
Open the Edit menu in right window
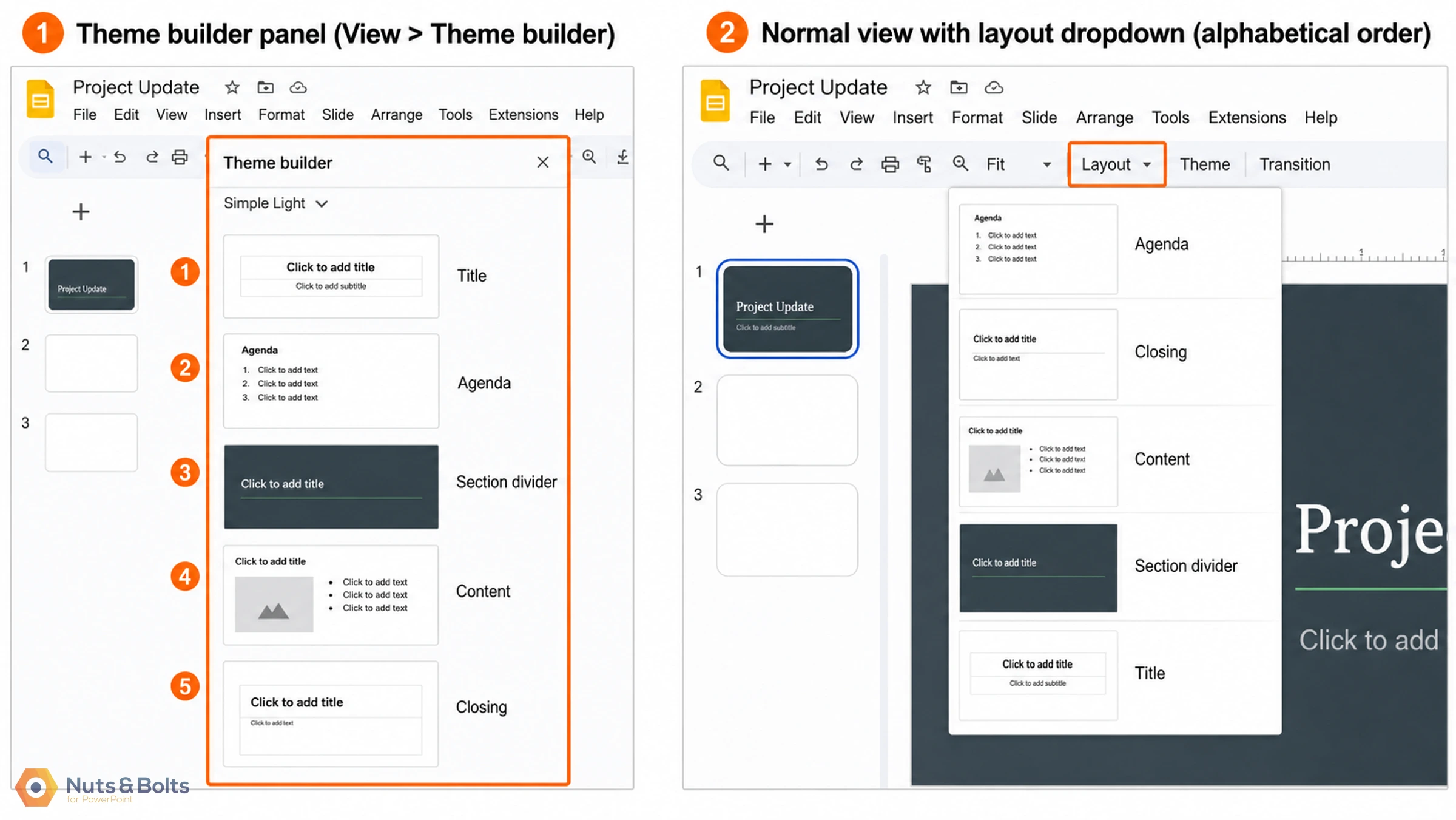coord(807,117)
